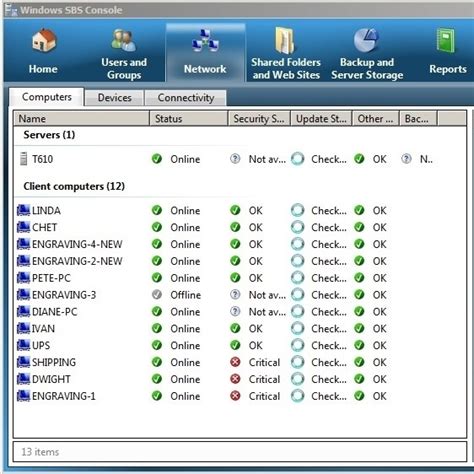The height and width of the screenshot is (474, 474).
Task: Sort by Update St... column header
Action: point(321,119)
